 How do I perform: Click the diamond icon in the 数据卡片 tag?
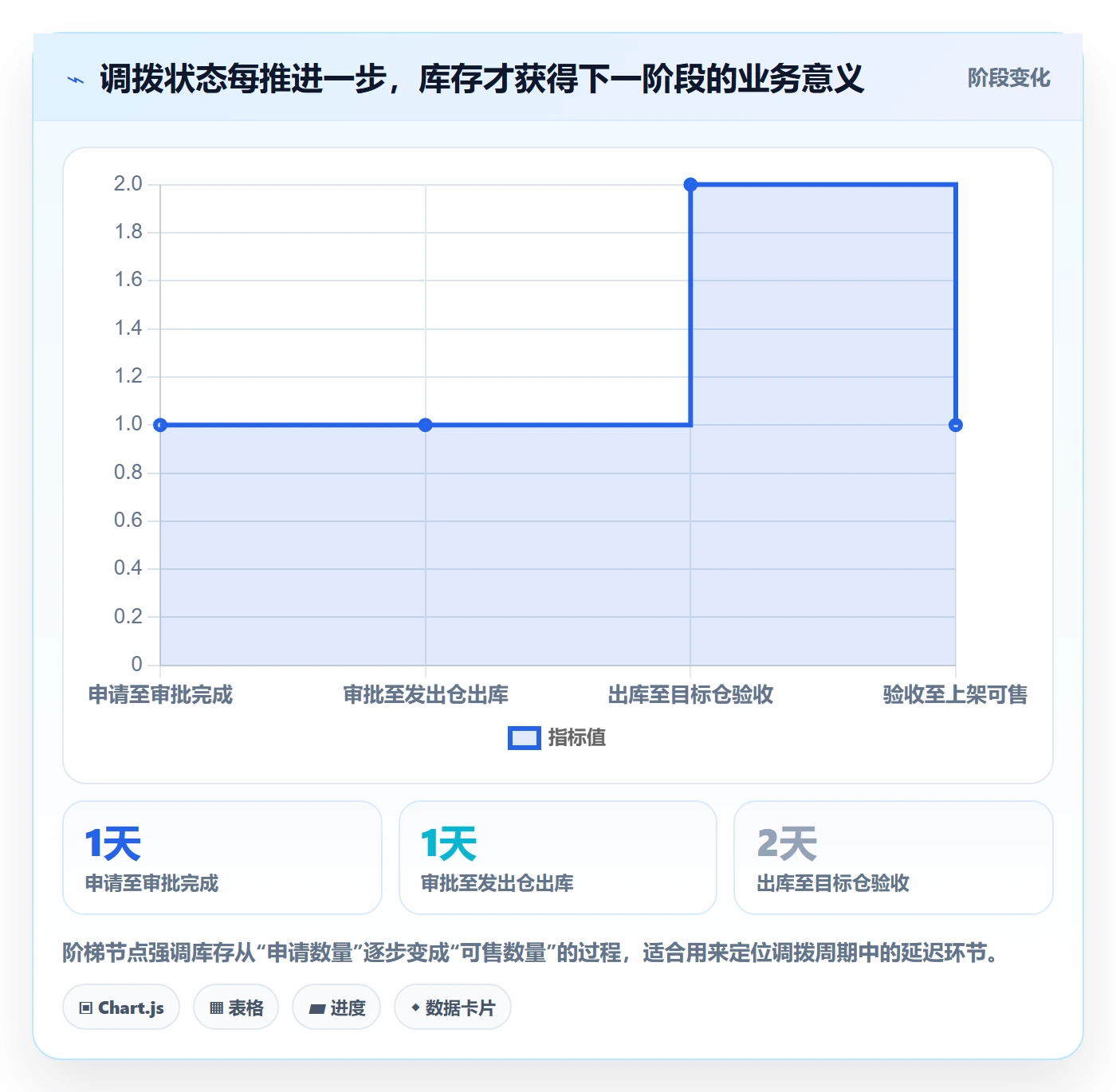coord(415,1008)
